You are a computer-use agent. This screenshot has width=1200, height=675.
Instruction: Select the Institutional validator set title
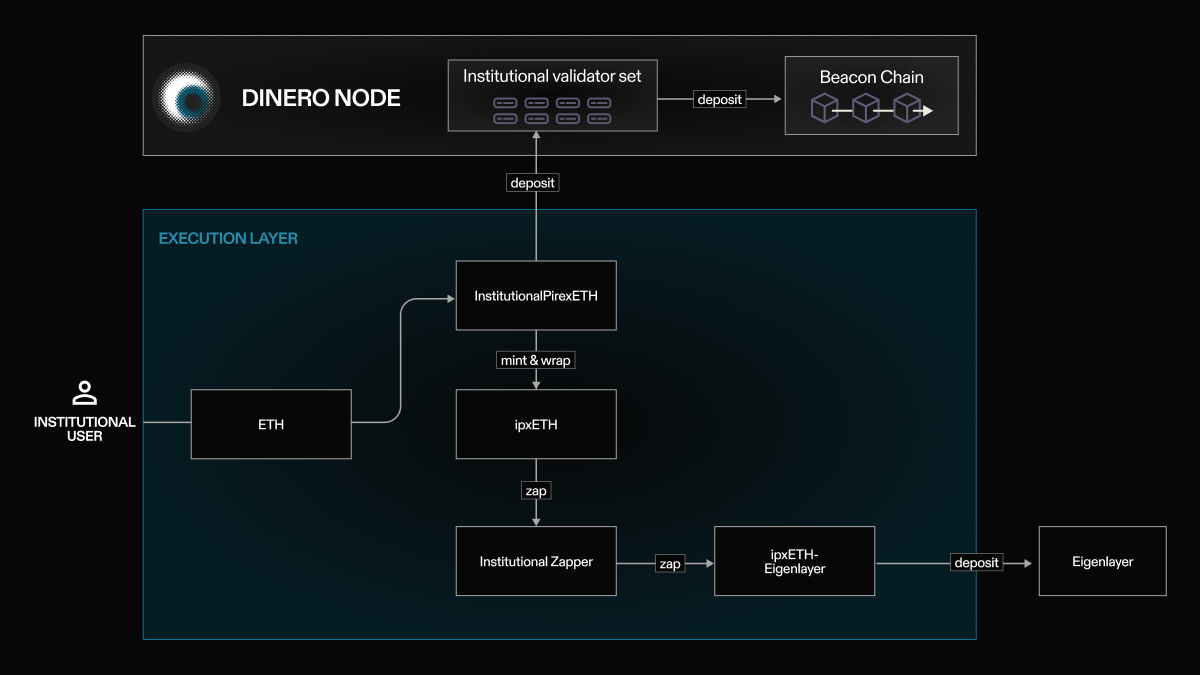click(x=552, y=76)
